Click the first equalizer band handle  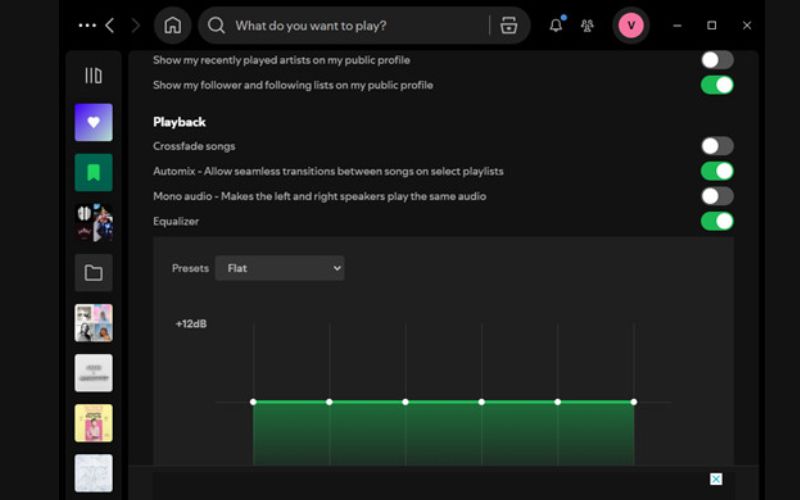(253, 402)
